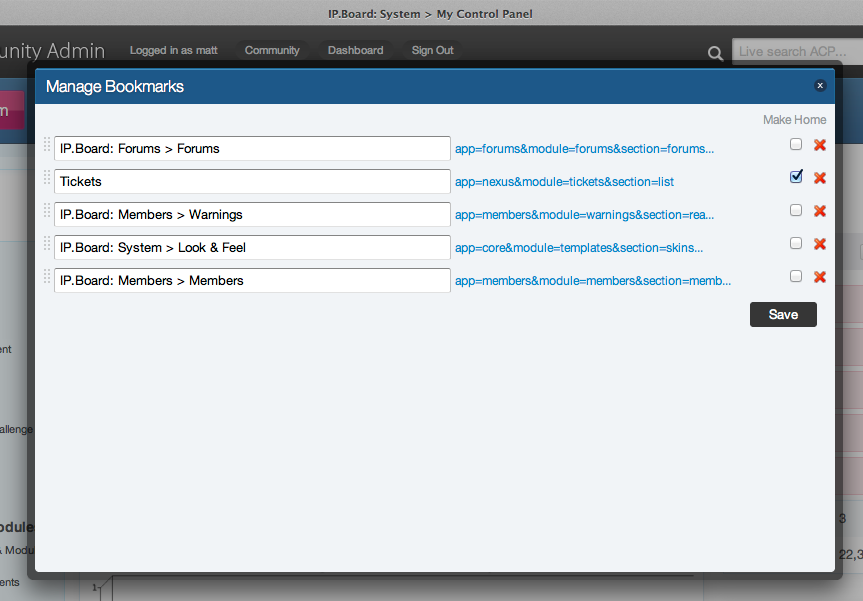
Task: Delete the Members > Warnings bookmark
Action: click(820, 211)
